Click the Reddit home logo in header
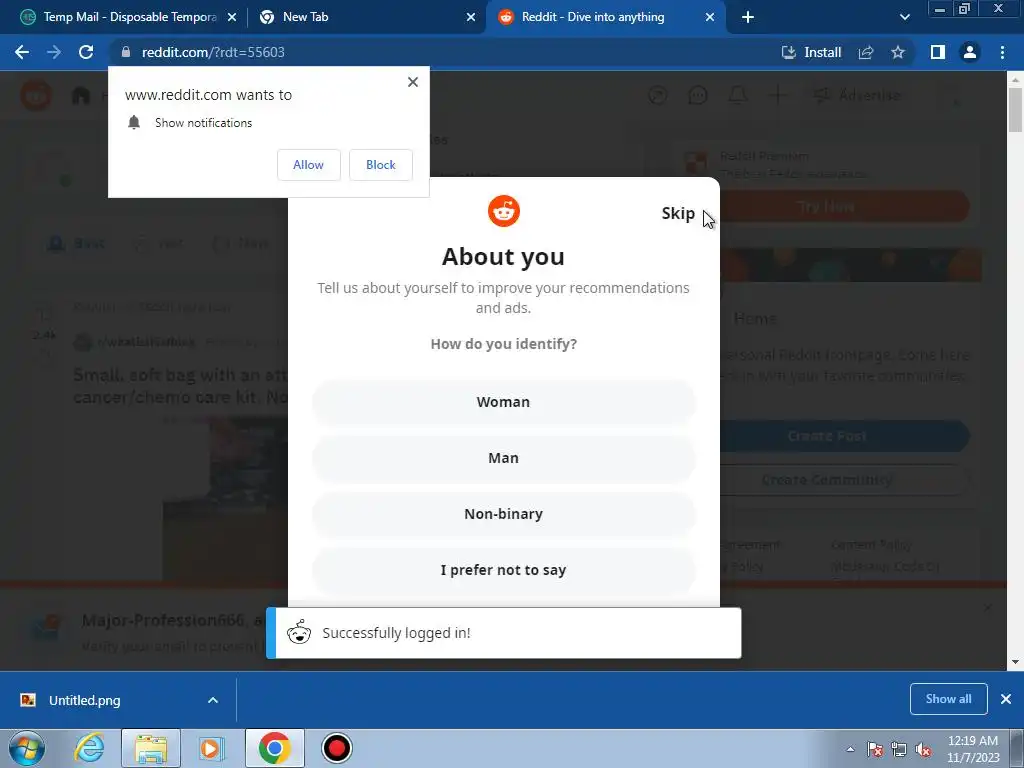 pos(36,95)
